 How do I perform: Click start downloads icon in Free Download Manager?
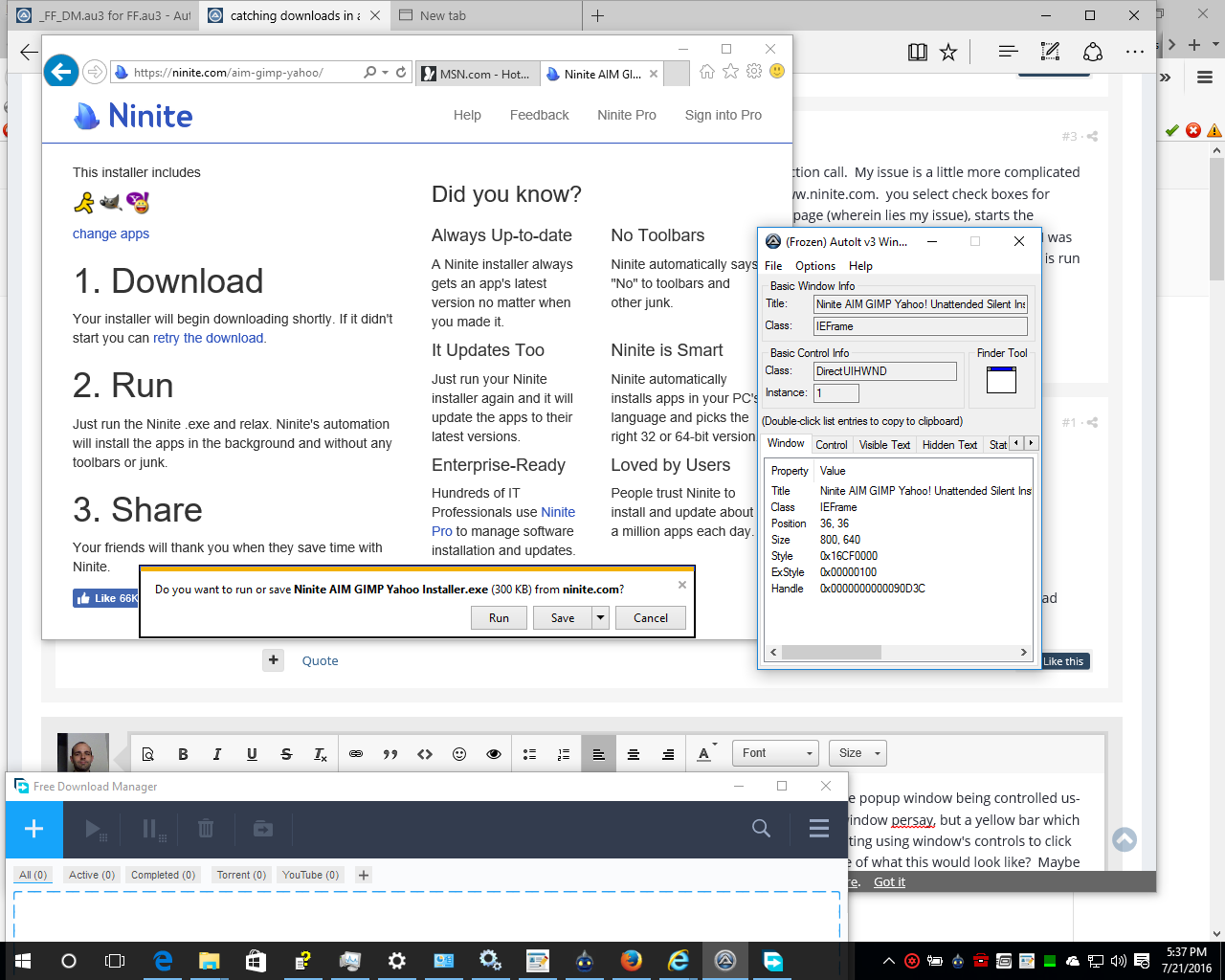pos(94,829)
